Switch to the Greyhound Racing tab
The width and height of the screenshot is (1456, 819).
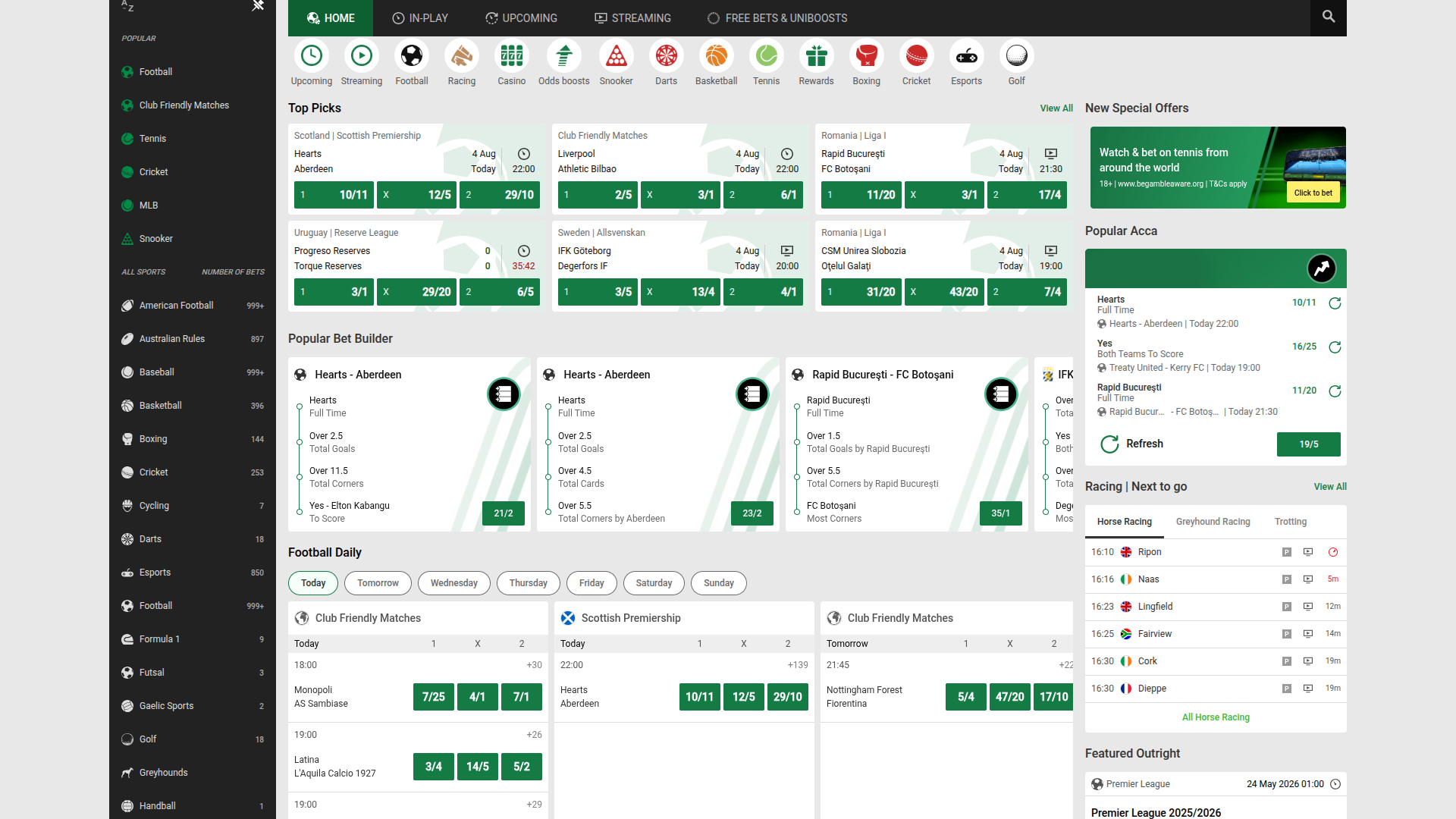[x=1213, y=522]
